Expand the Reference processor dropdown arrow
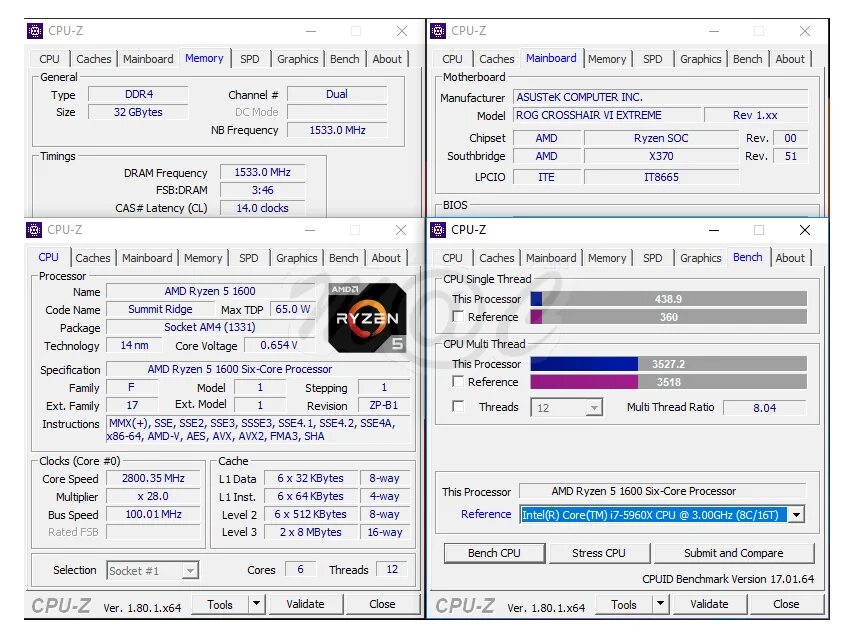854x638 pixels. [x=796, y=514]
